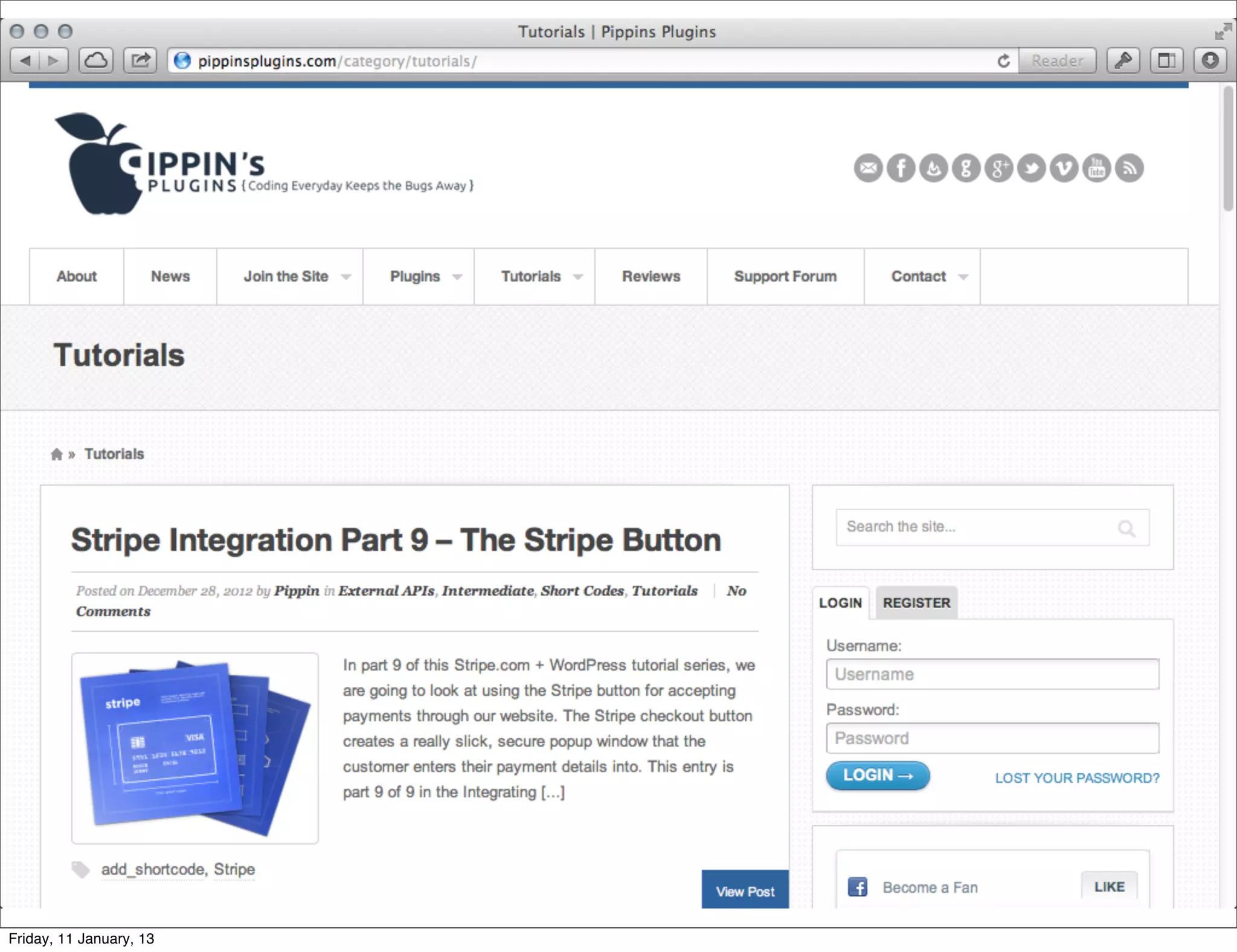Screen dimensions: 1237x952
Task: Expand the Join the Site dropdown
Action: (x=346, y=277)
